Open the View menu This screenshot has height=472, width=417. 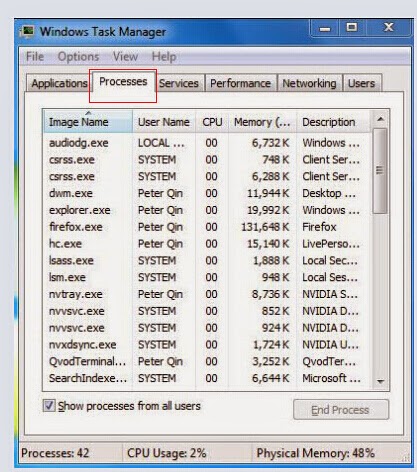[125, 56]
